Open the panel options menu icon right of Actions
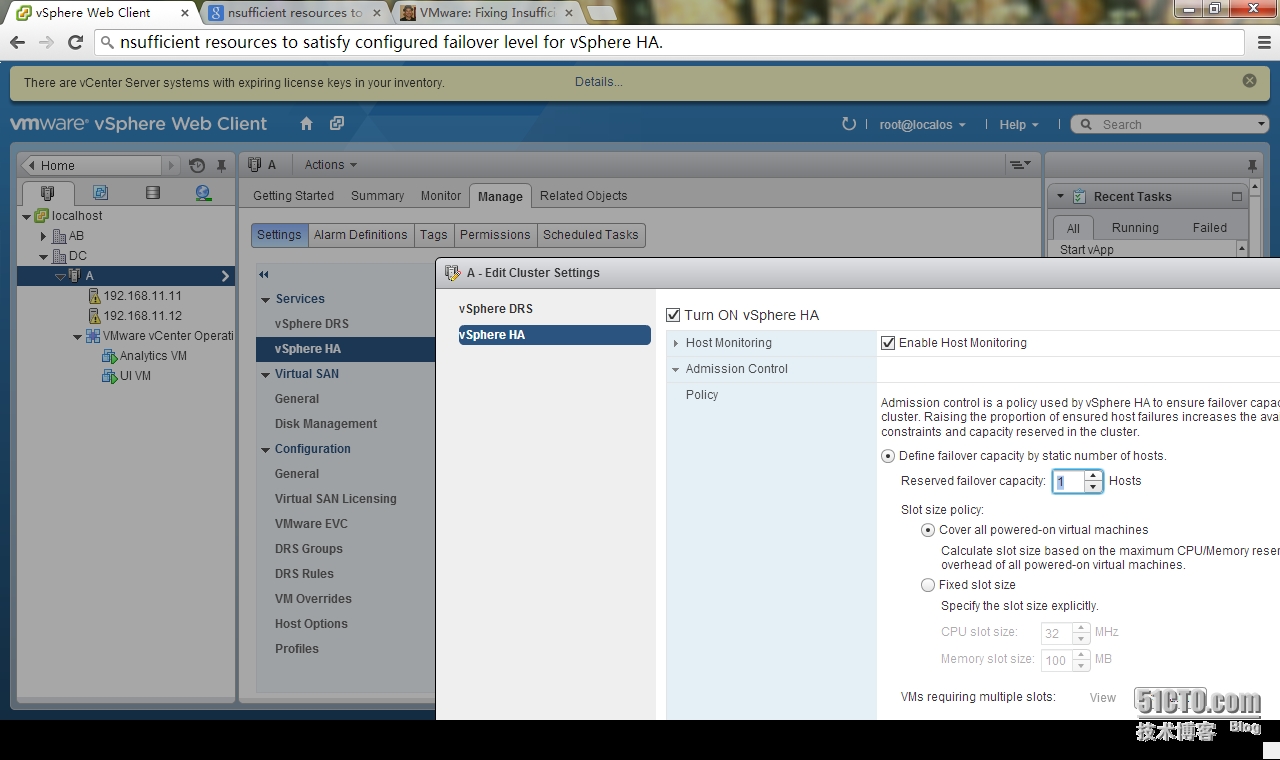Image resolution: width=1280 pixels, height=760 pixels. 1019,165
